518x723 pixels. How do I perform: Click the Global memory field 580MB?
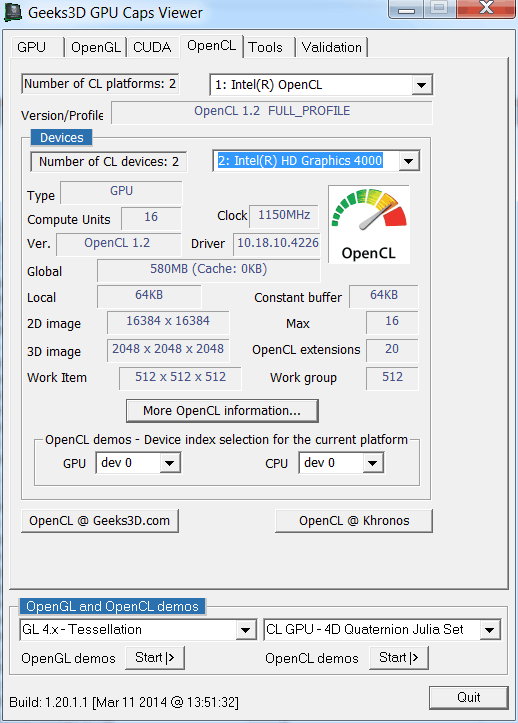point(208,270)
